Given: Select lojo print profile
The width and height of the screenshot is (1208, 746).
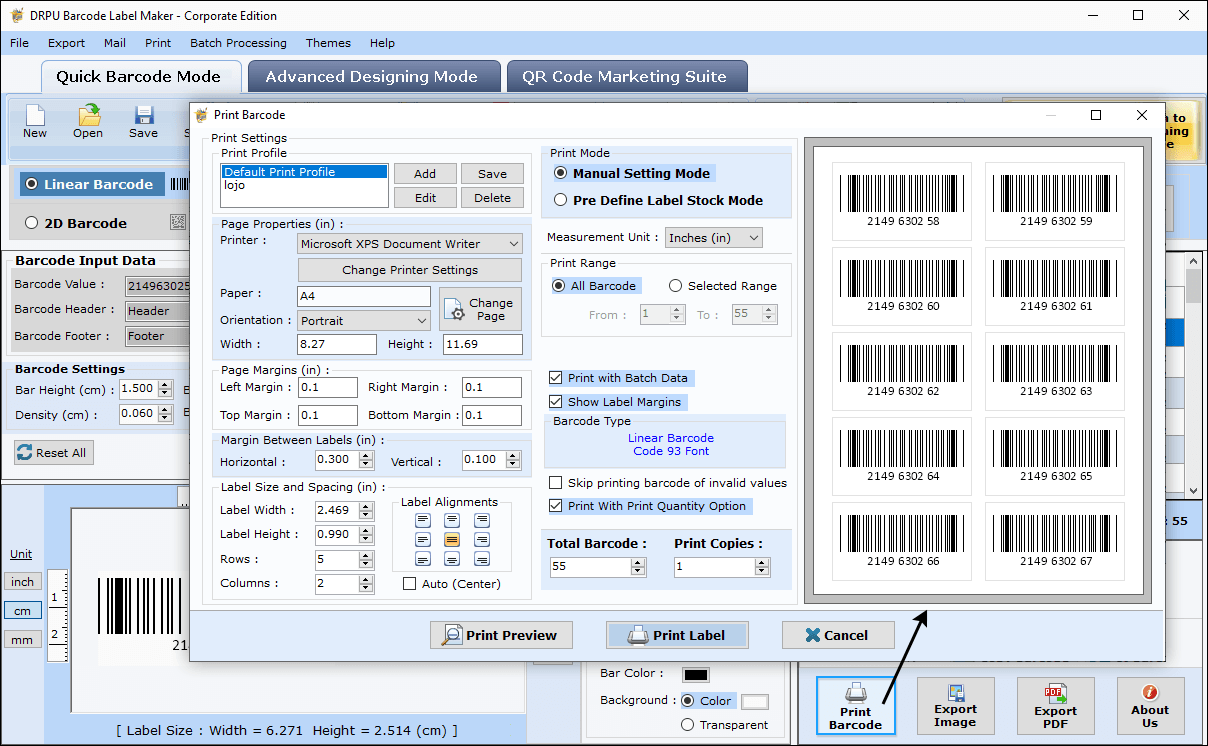Looking at the screenshot, I should [304, 185].
